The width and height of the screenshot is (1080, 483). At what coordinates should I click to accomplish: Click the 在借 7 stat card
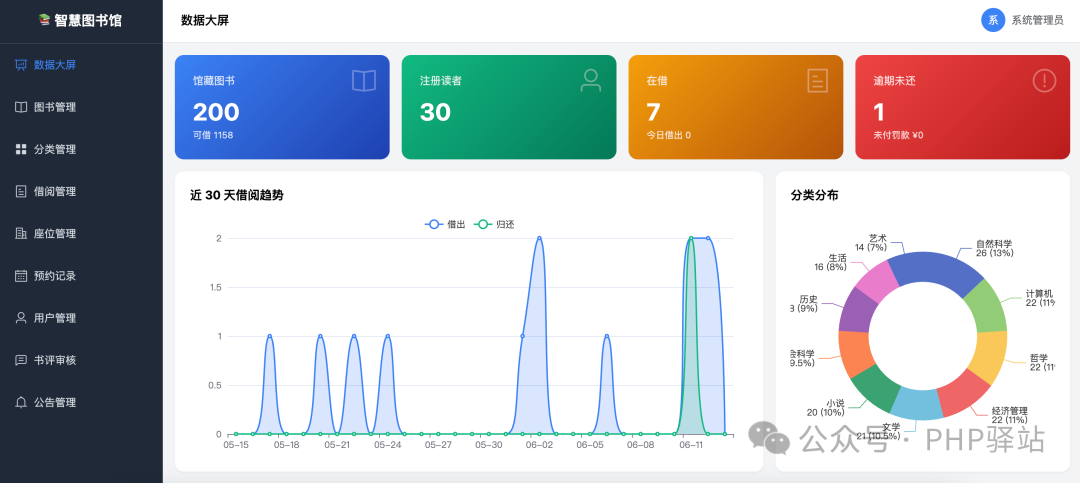pos(736,107)
